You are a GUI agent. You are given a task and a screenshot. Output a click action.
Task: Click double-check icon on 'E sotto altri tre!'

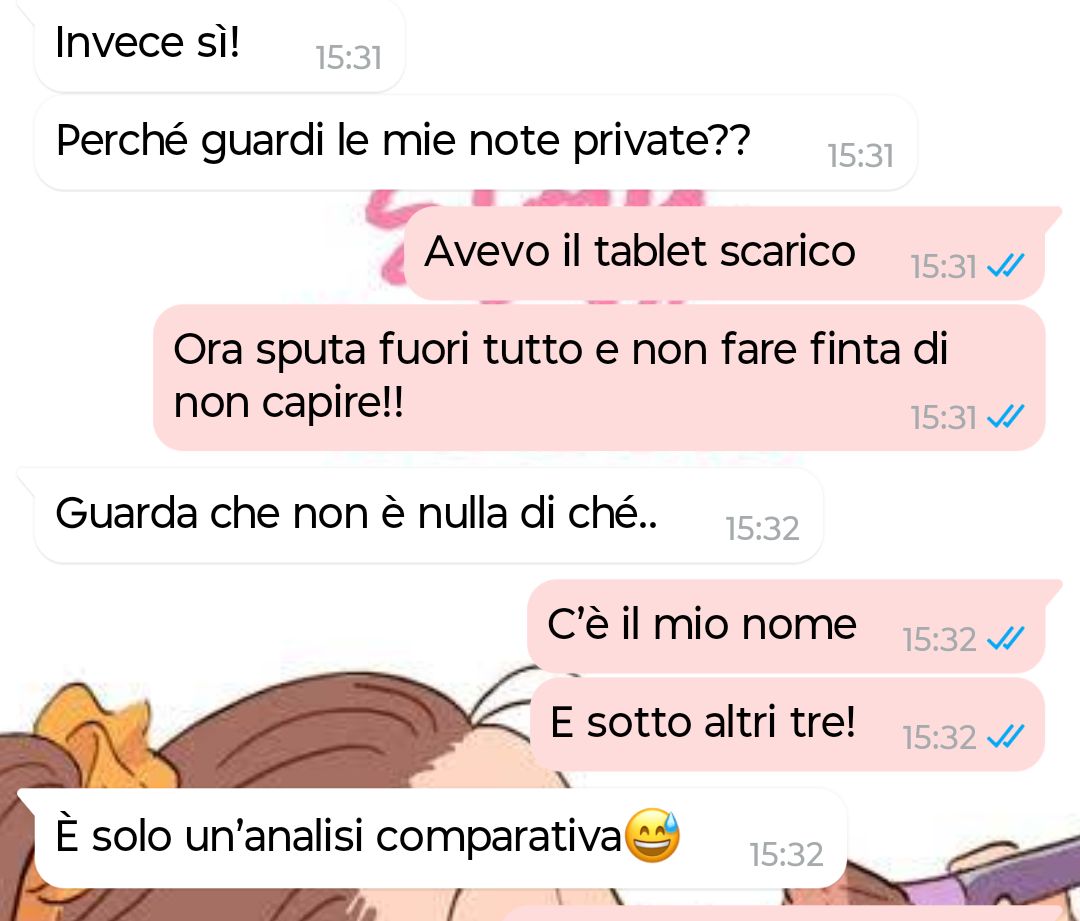1006,737
